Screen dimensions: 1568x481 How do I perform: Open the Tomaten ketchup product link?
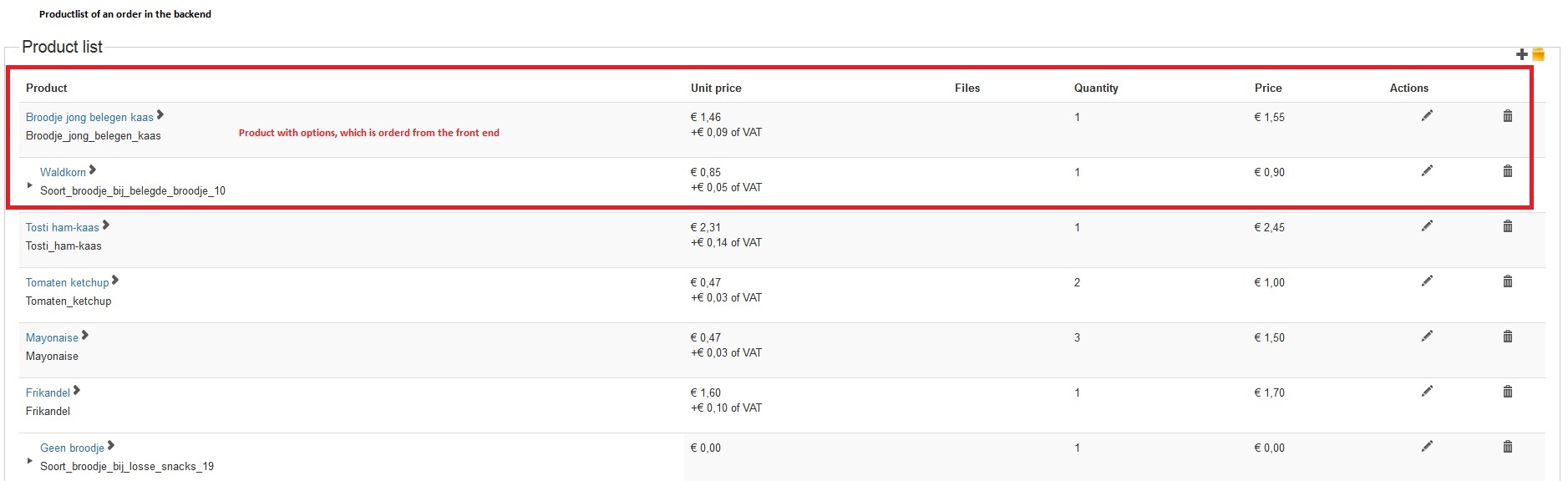click(x=67, y=283)
